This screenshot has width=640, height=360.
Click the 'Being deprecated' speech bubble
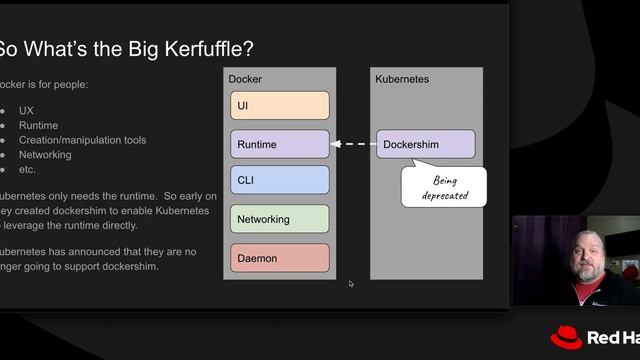coord(444,187)
